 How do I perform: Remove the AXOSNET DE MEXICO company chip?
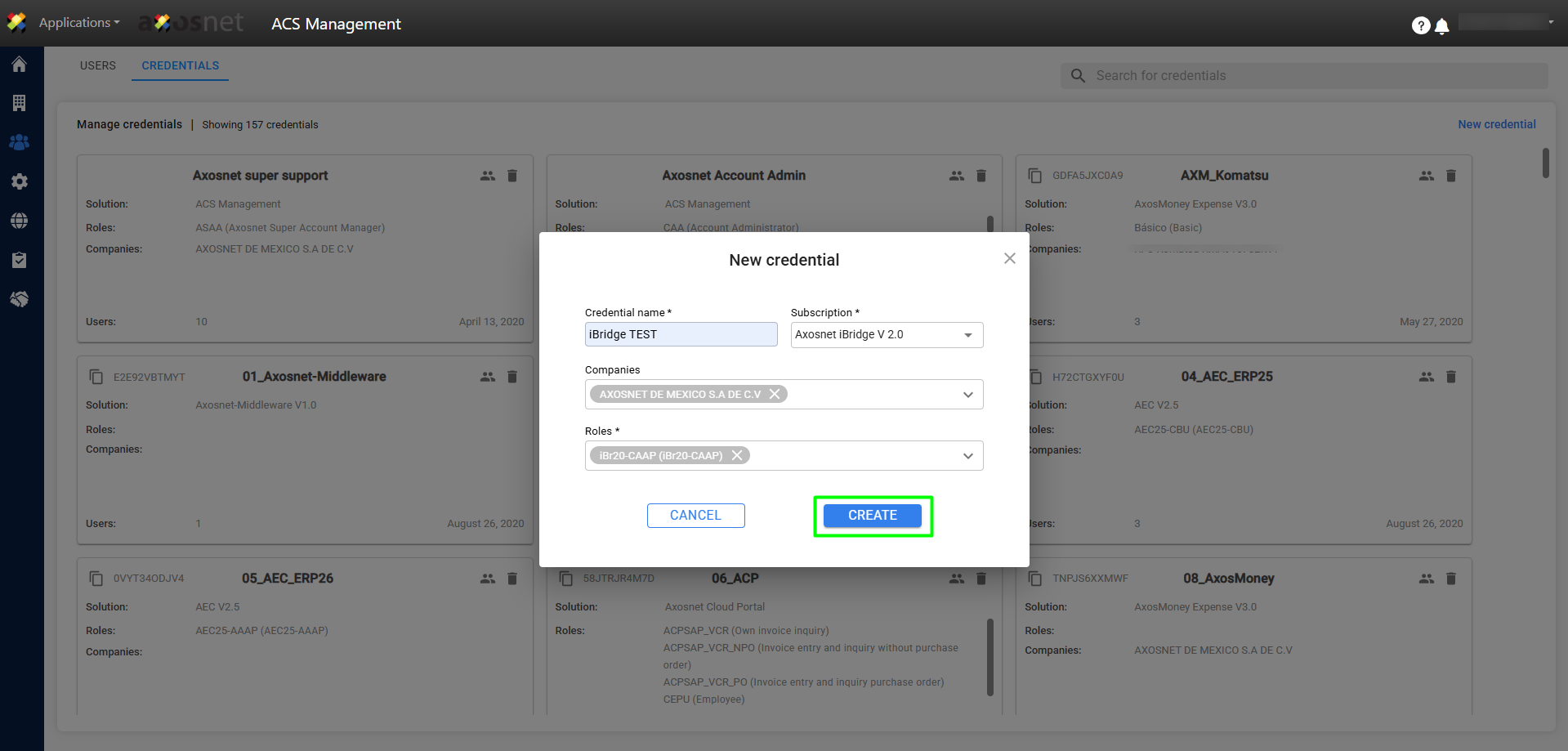[775, 394]
